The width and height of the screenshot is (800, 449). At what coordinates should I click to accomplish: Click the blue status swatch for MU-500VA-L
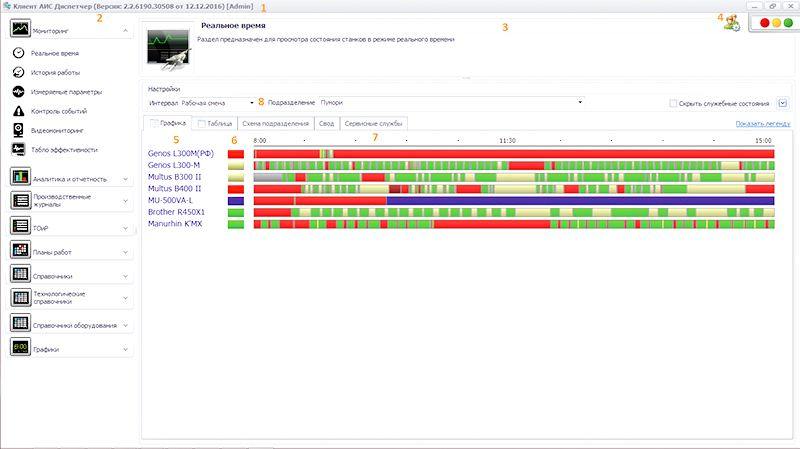click(236, 200)
